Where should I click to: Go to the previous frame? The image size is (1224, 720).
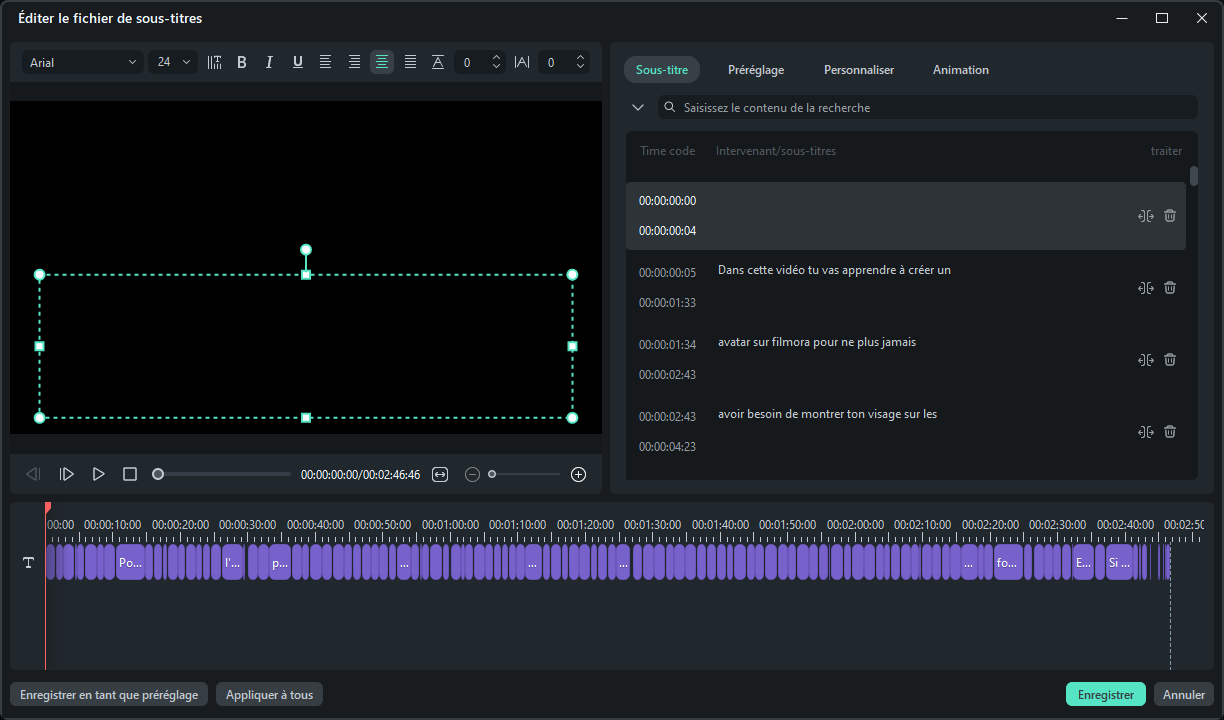click(x=33, y=474)
